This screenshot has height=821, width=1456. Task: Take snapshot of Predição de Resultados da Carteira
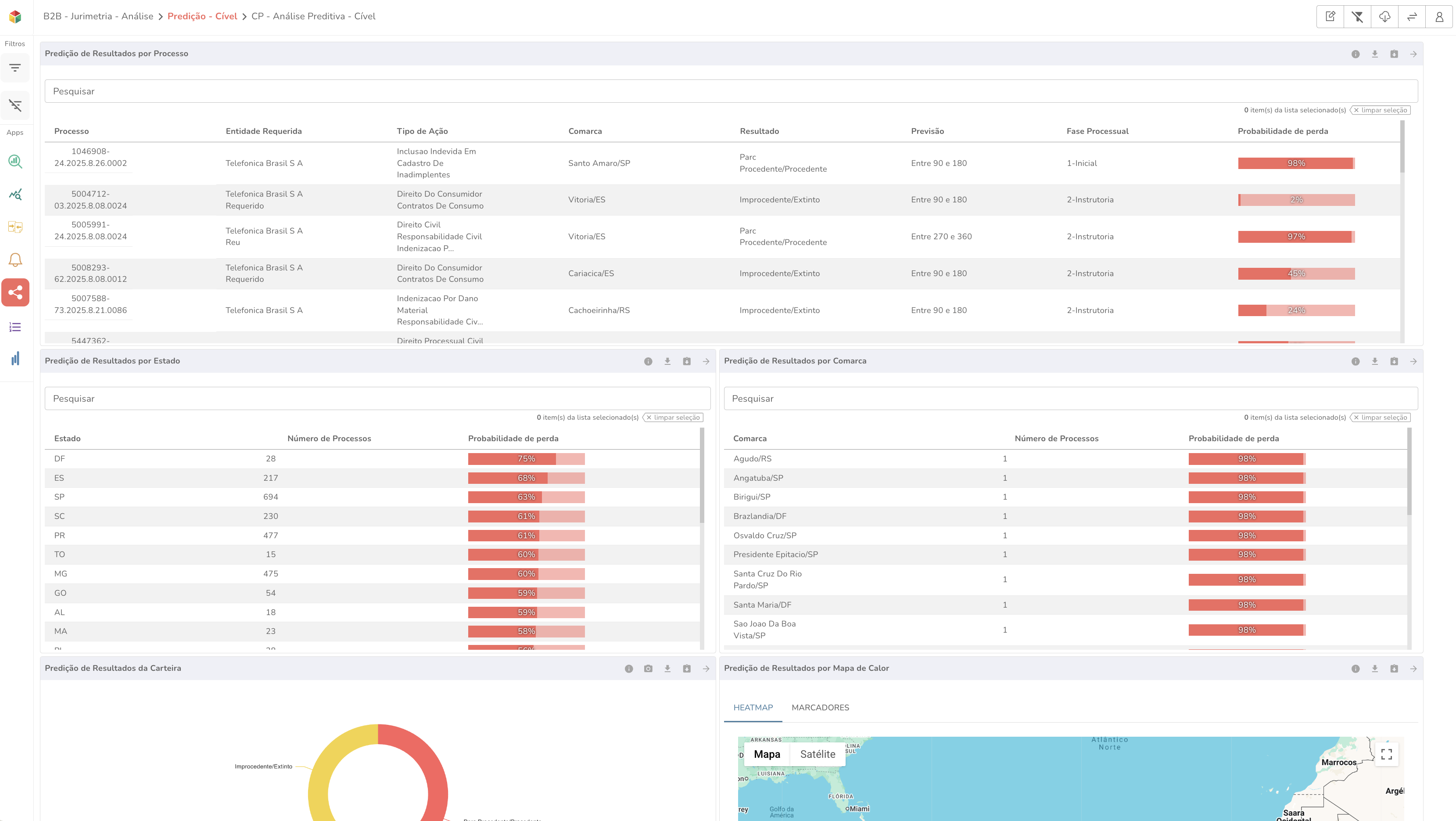648,668
